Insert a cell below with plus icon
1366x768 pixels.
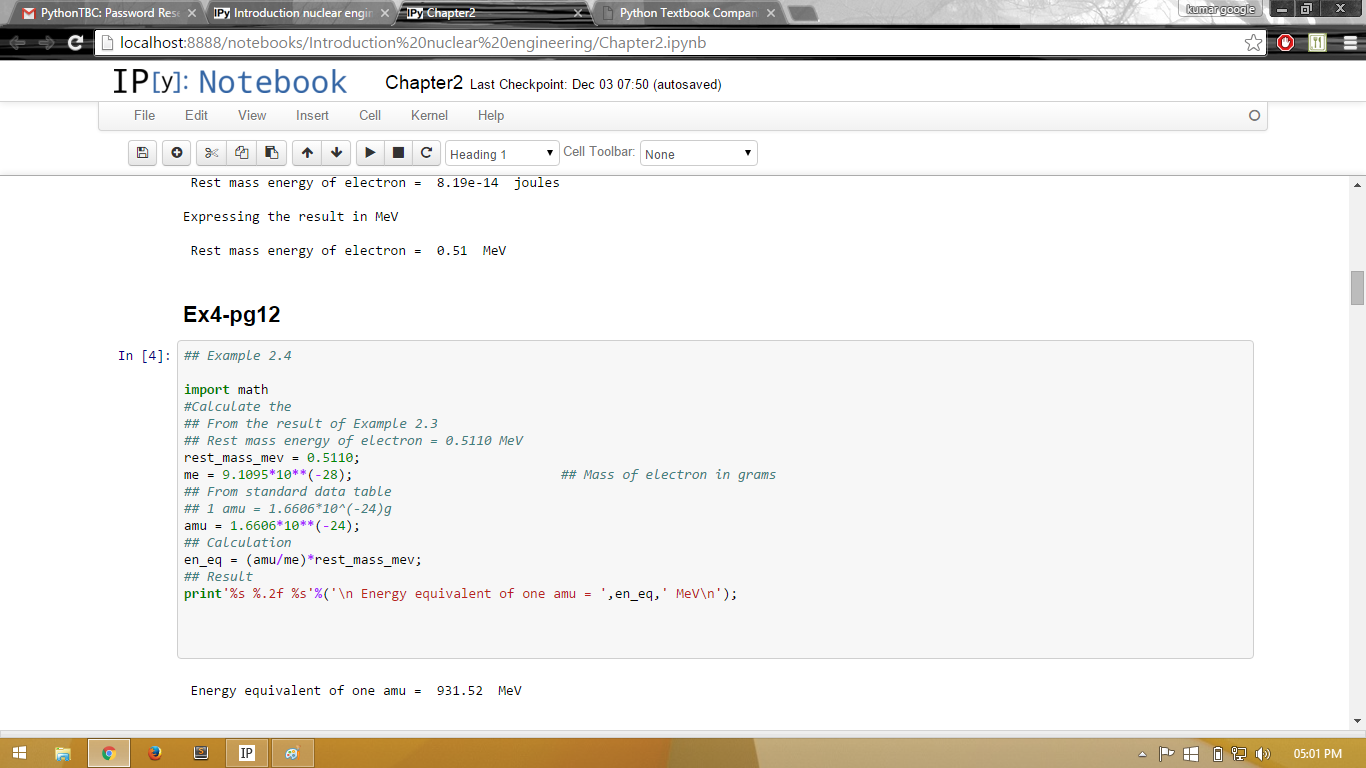pyautogui.click(x=177, y=153)
